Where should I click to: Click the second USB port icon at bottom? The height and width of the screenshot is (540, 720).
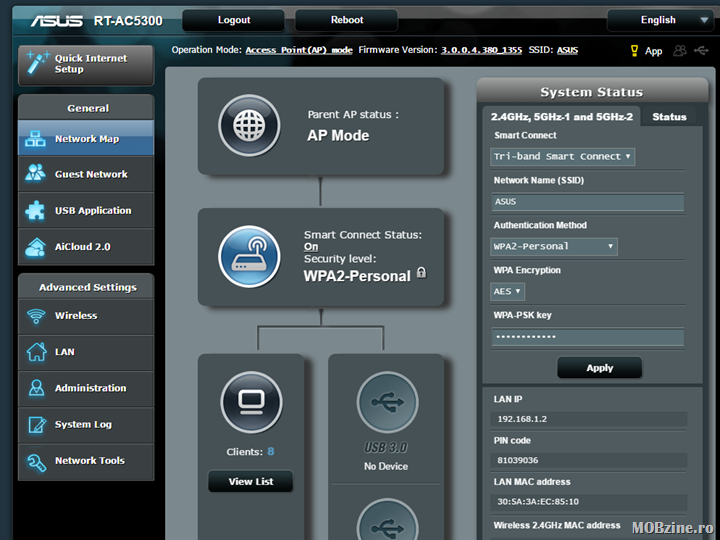(387, 519)
